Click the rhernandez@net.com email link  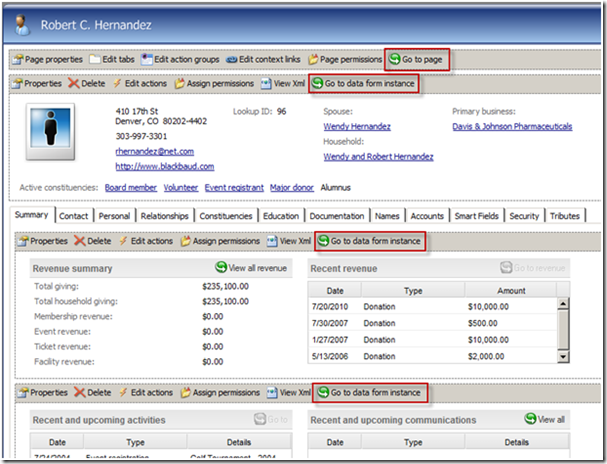point(154,151)
